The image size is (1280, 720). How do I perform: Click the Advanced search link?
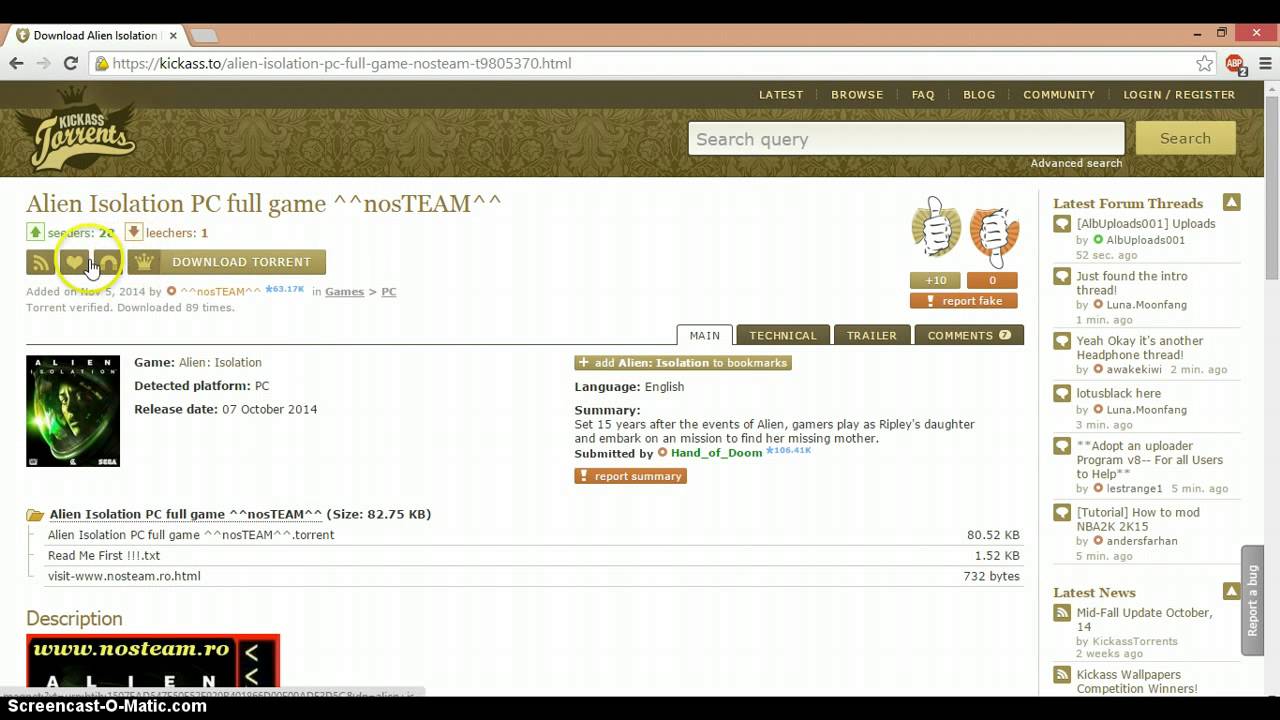(1076, 163)
